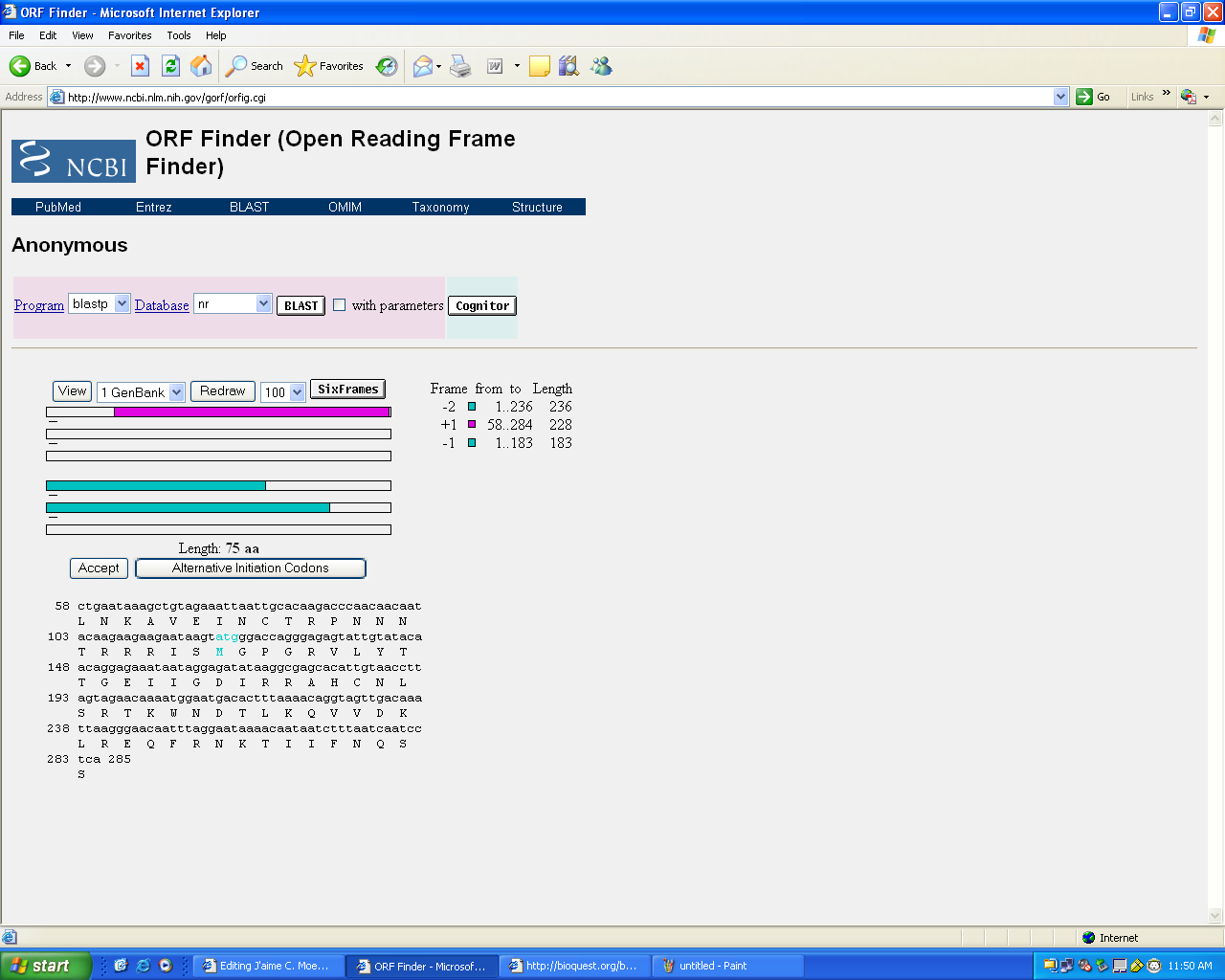
Task: Go to the Home page icon
Action: tap(201, 66)
